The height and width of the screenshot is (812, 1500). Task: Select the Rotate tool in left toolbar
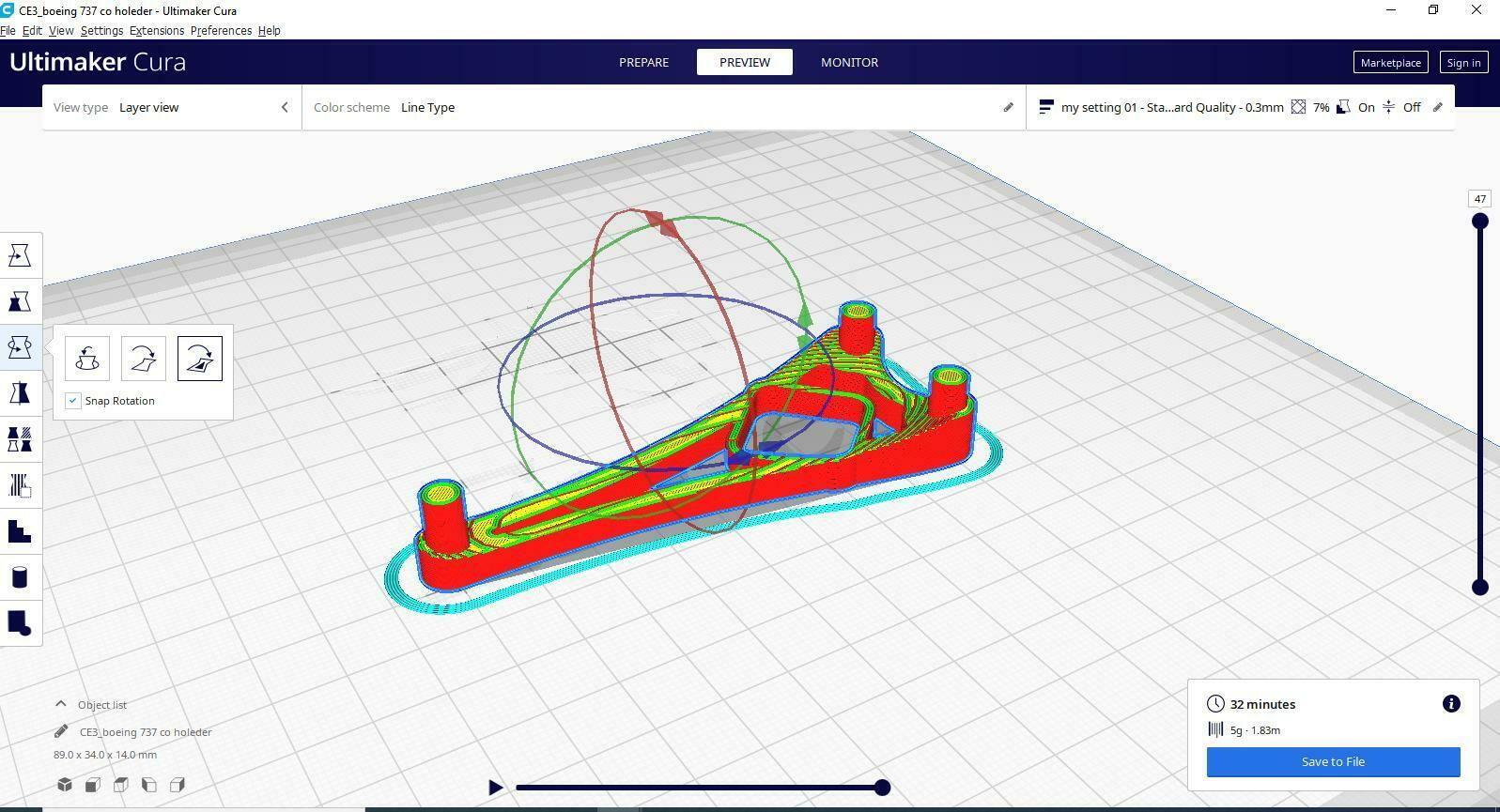[x=20, y=347]
